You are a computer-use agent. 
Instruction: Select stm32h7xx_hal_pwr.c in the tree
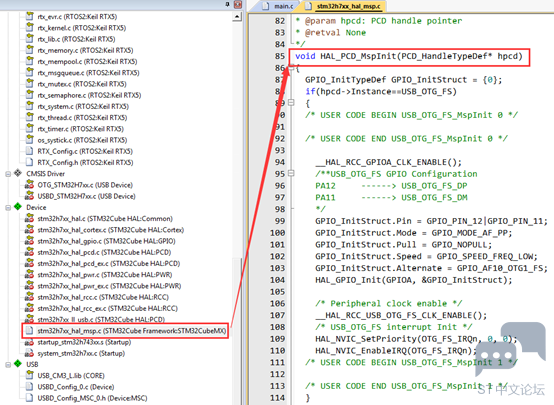coord(105,275)
